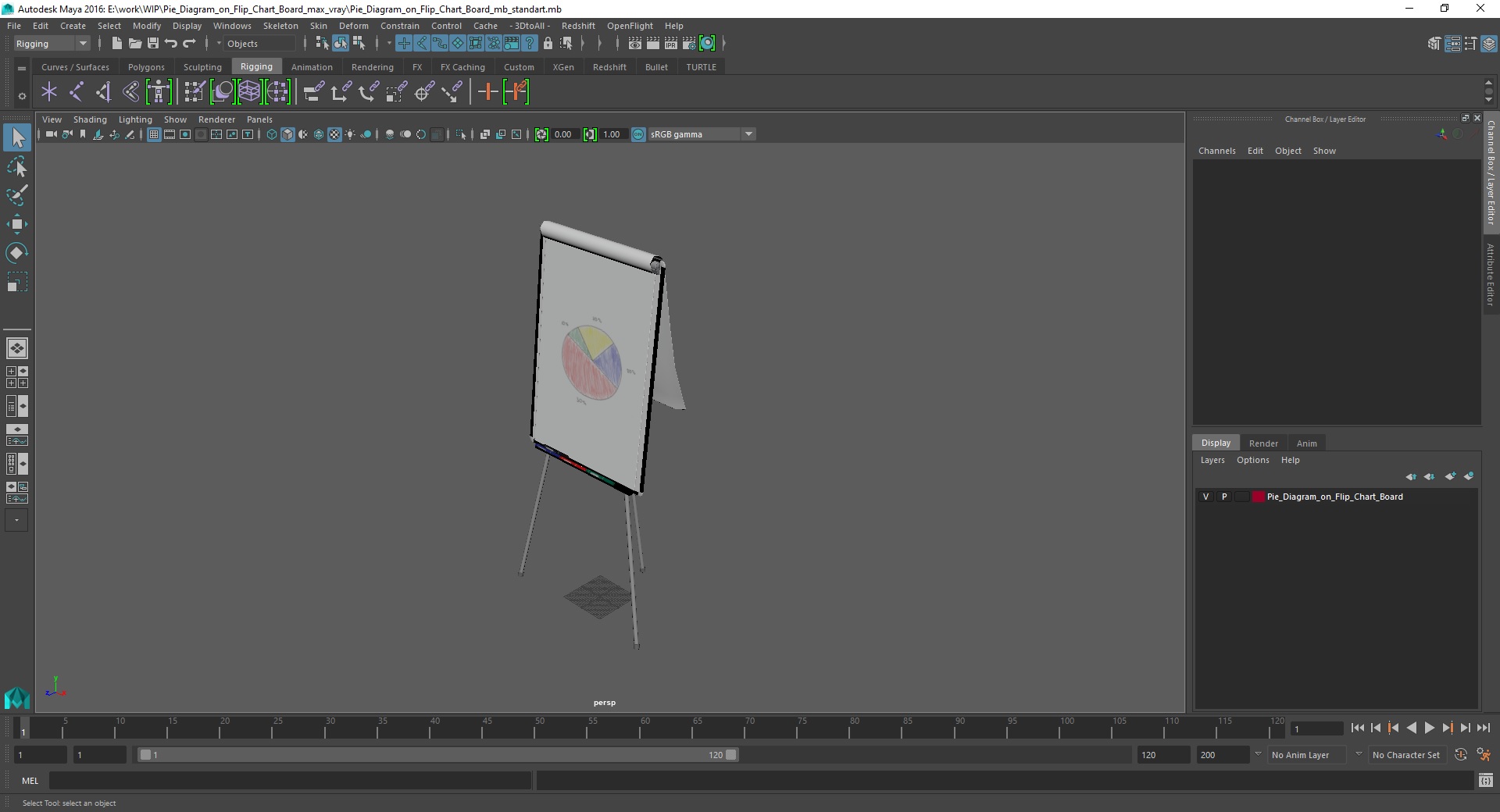Toggle the Auto Keyframe button
Screen dimensions: 1500x812
pos(1460,755)
